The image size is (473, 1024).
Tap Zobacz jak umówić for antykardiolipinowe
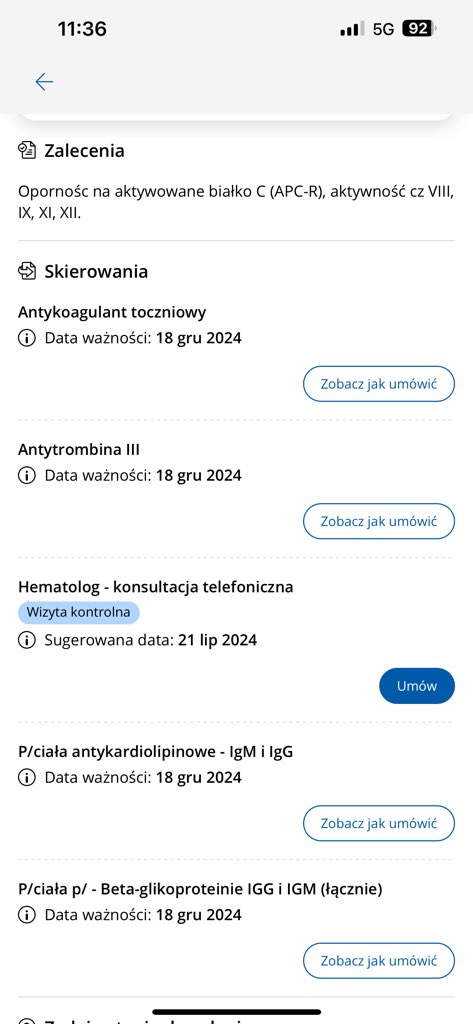click(378, 824)
